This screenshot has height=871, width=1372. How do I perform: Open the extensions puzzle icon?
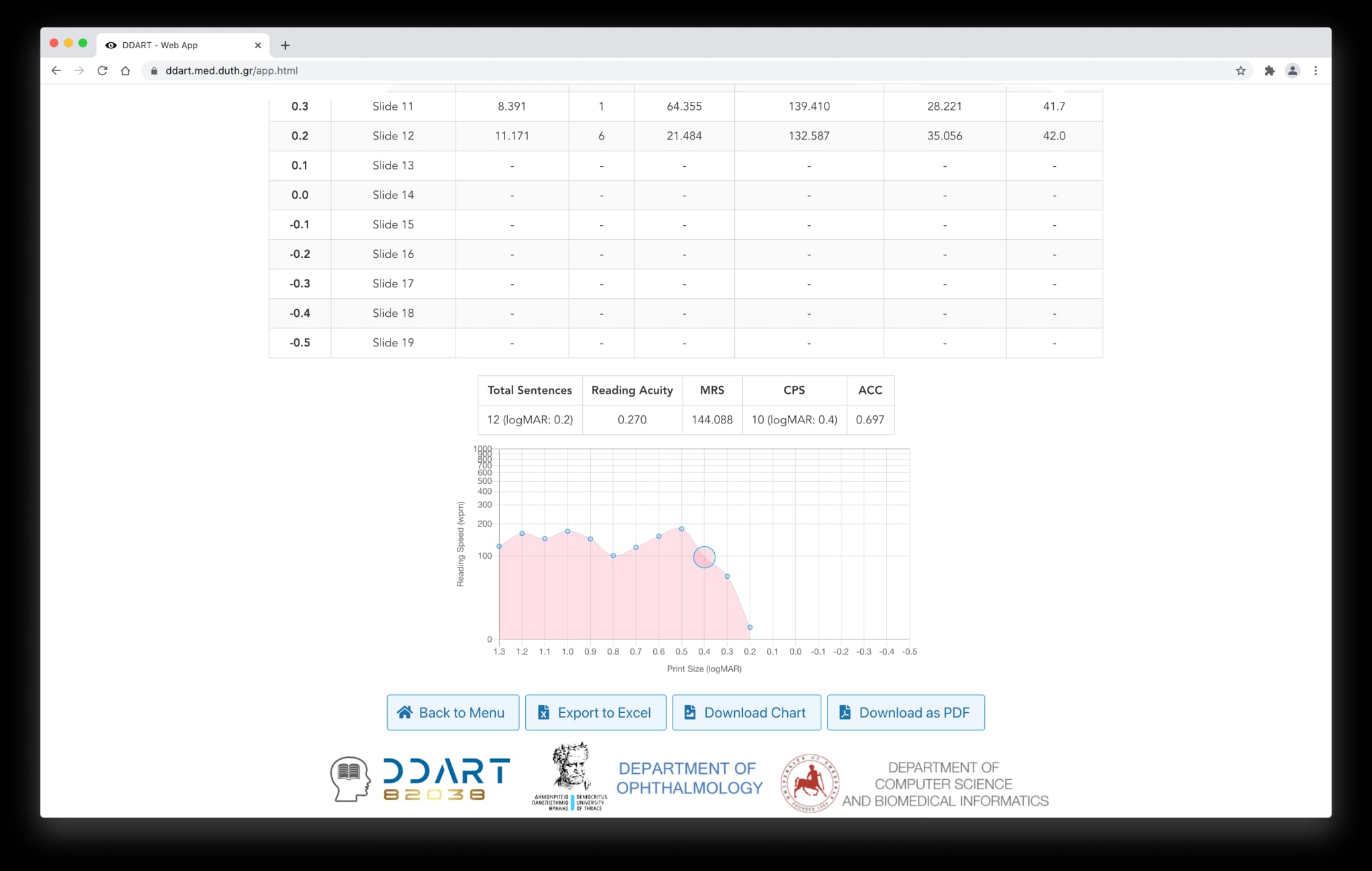coord(1269,70)
